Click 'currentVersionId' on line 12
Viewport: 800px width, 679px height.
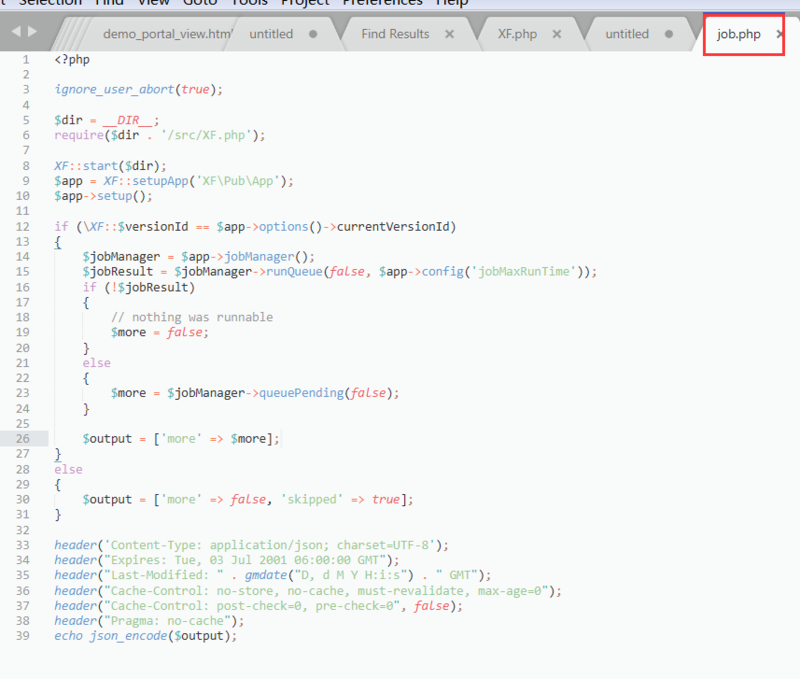tap(393, 227)
